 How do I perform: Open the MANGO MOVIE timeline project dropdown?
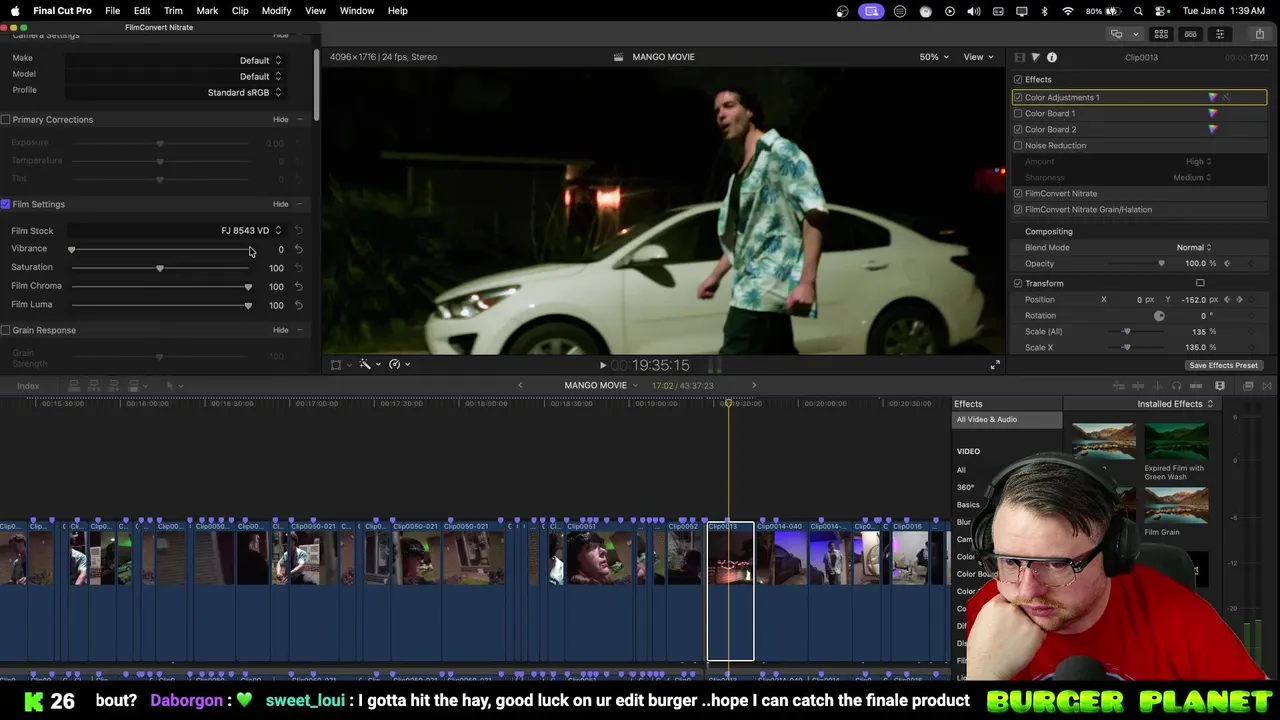(x=600, y=385)
